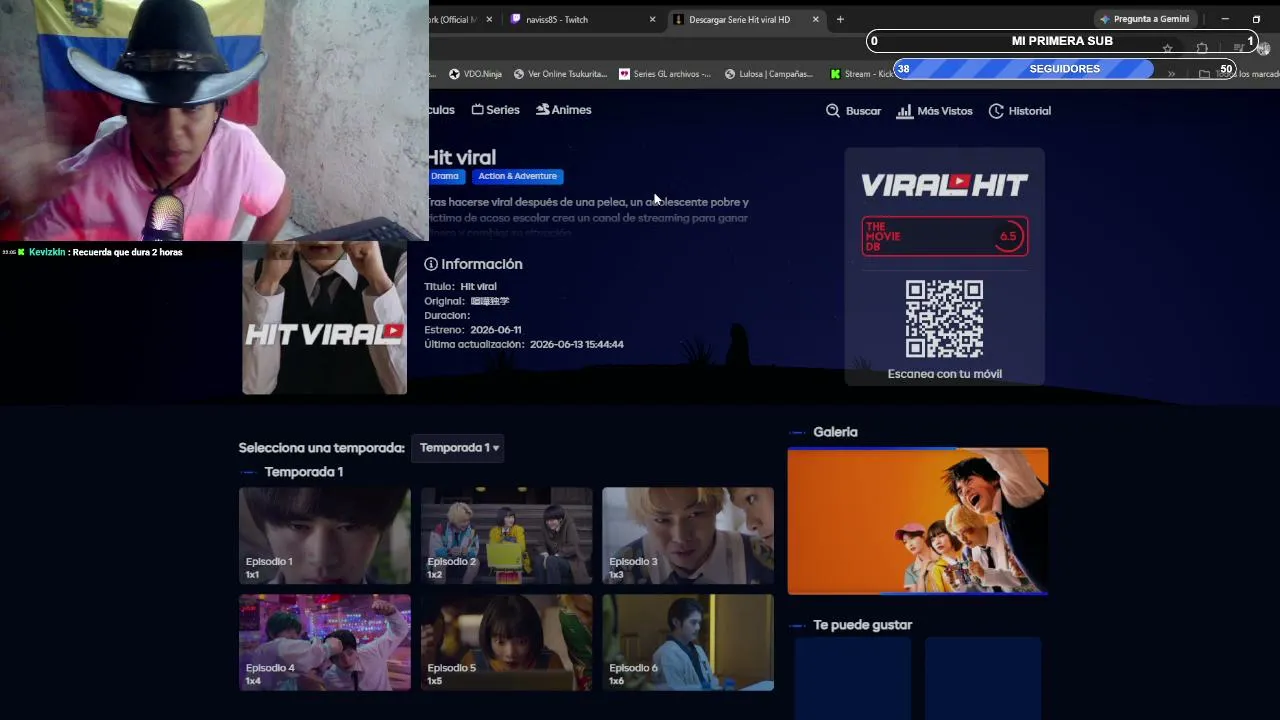Click the Estreno date 2026-06-11

pyautogui.click(x=495, y=330)
